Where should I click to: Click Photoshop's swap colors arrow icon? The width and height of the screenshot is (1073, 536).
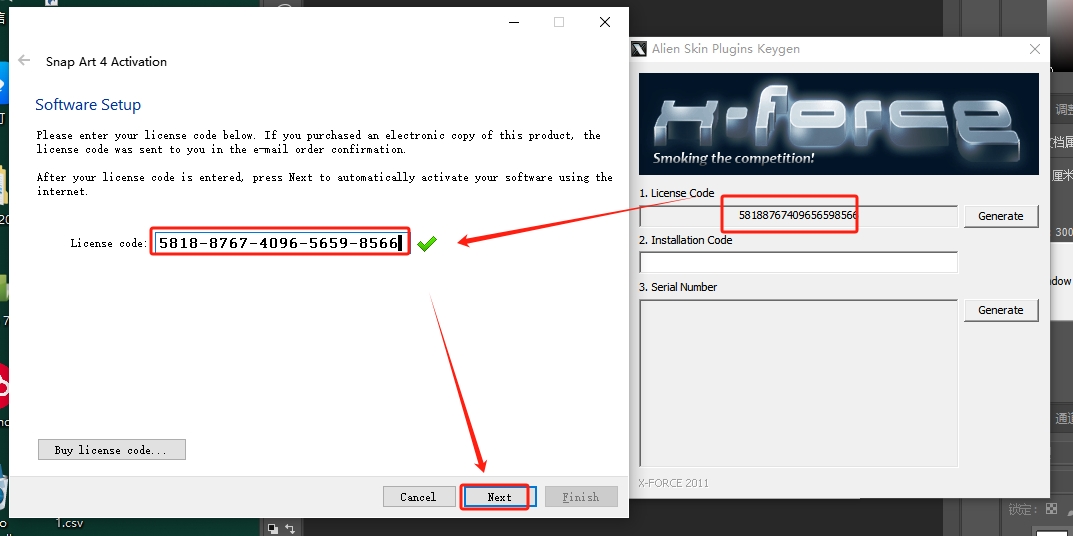pyautogui.click(x=289, y=528)
